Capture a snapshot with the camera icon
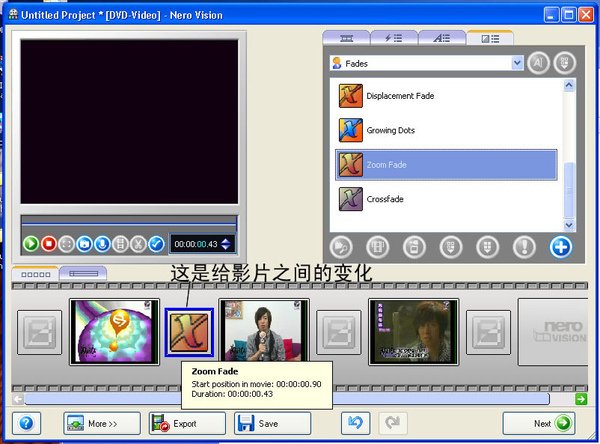This screenshot has height=444, width=600. click(x=85, y=244)
